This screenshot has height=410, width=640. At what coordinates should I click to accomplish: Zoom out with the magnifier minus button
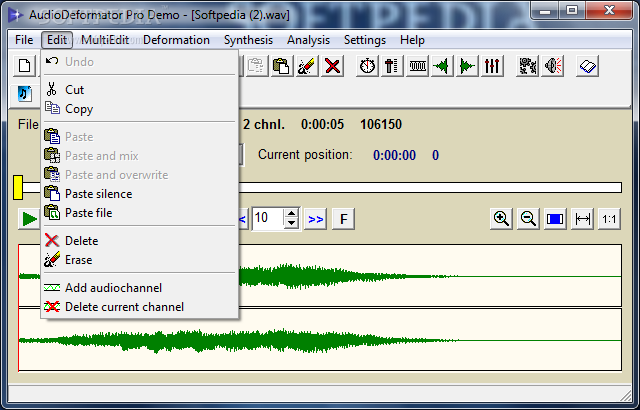pos(528,219)
